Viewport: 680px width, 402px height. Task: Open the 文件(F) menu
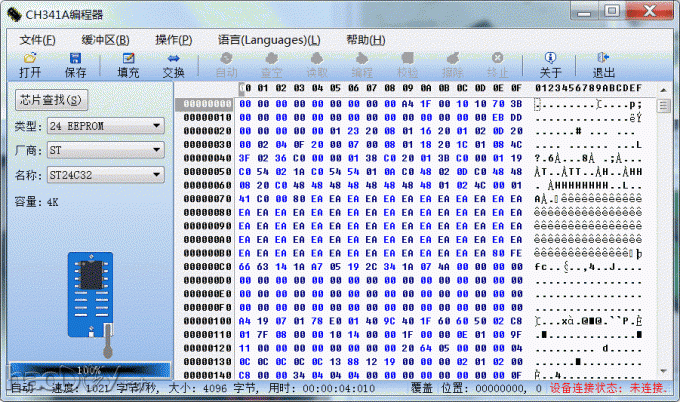pos(37,39)
